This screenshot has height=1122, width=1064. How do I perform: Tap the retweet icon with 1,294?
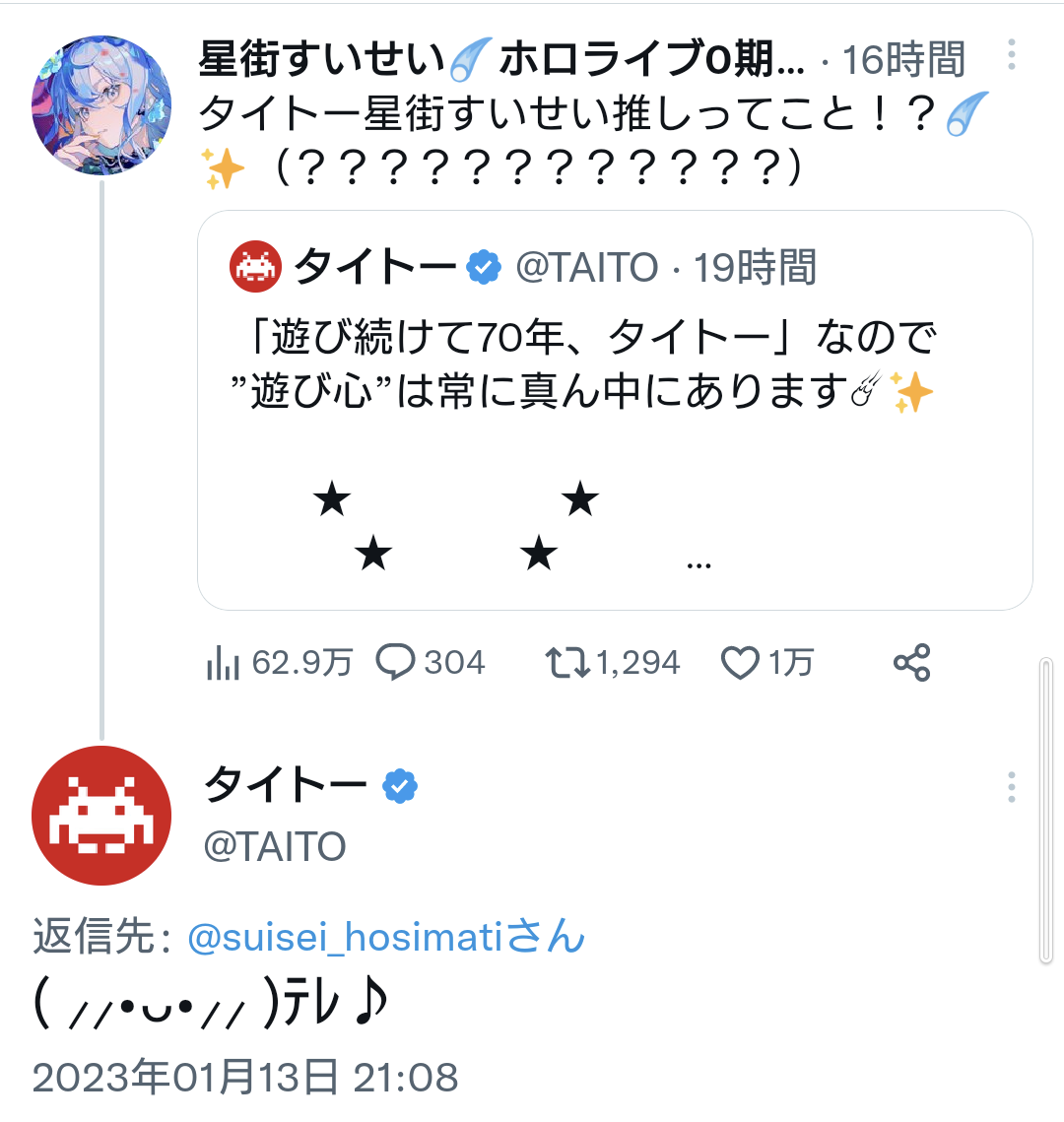[568, 663]
